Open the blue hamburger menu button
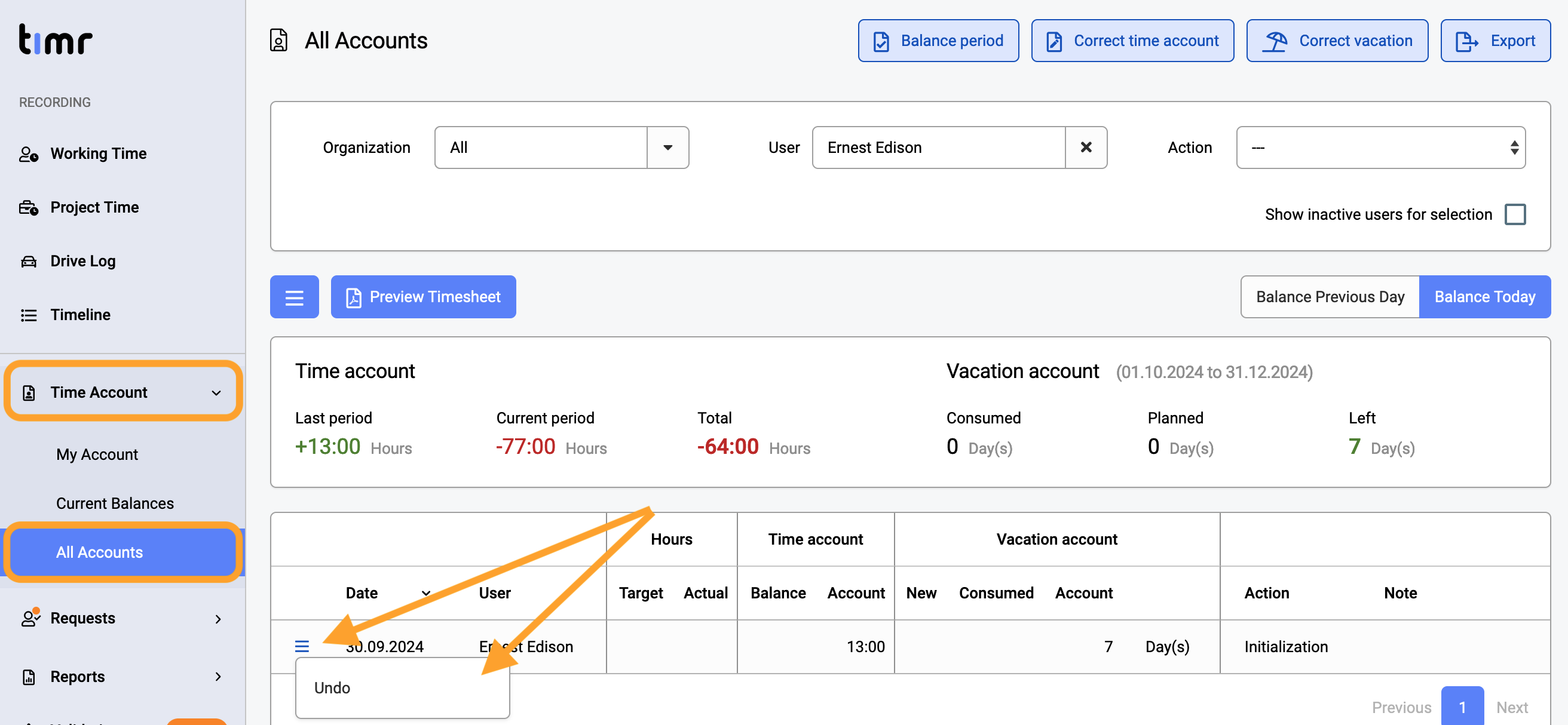The height and width of the screenshot is (725, 1568). pyautogui.click(x=295, y=297)
